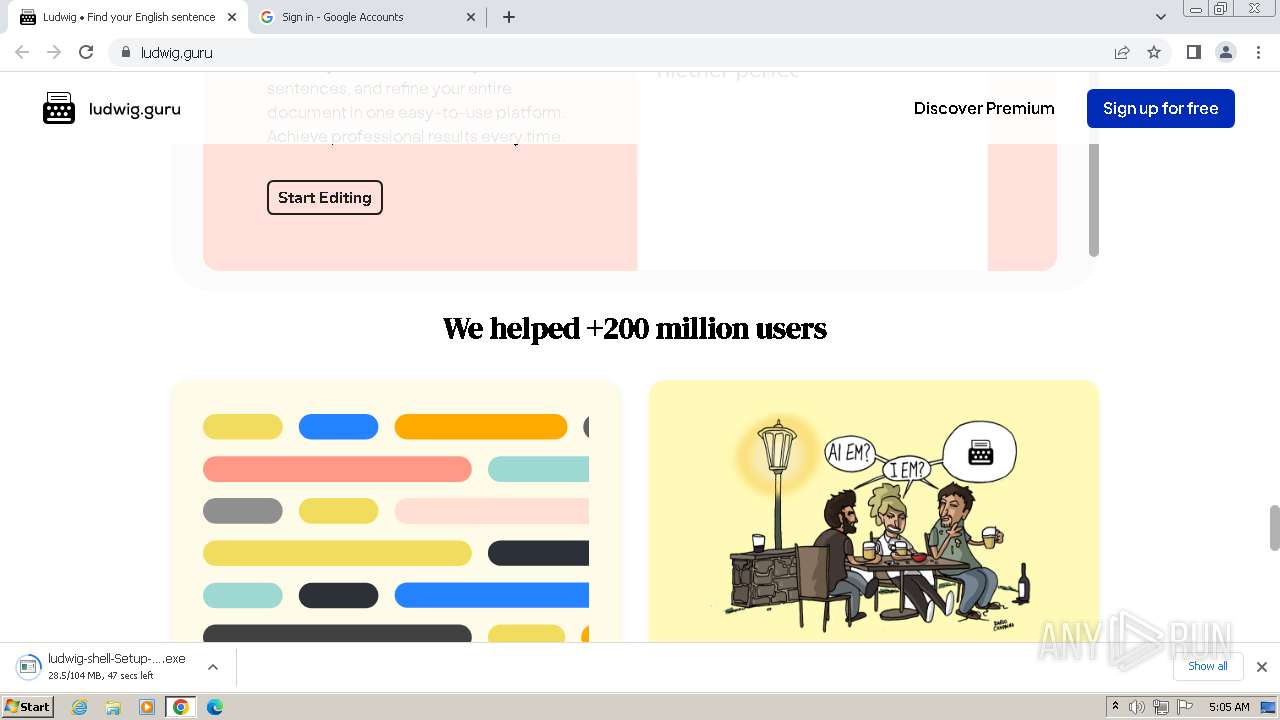Click the Ludwig typewriter logo icon

pyautogui.click(x=59, y=108)
